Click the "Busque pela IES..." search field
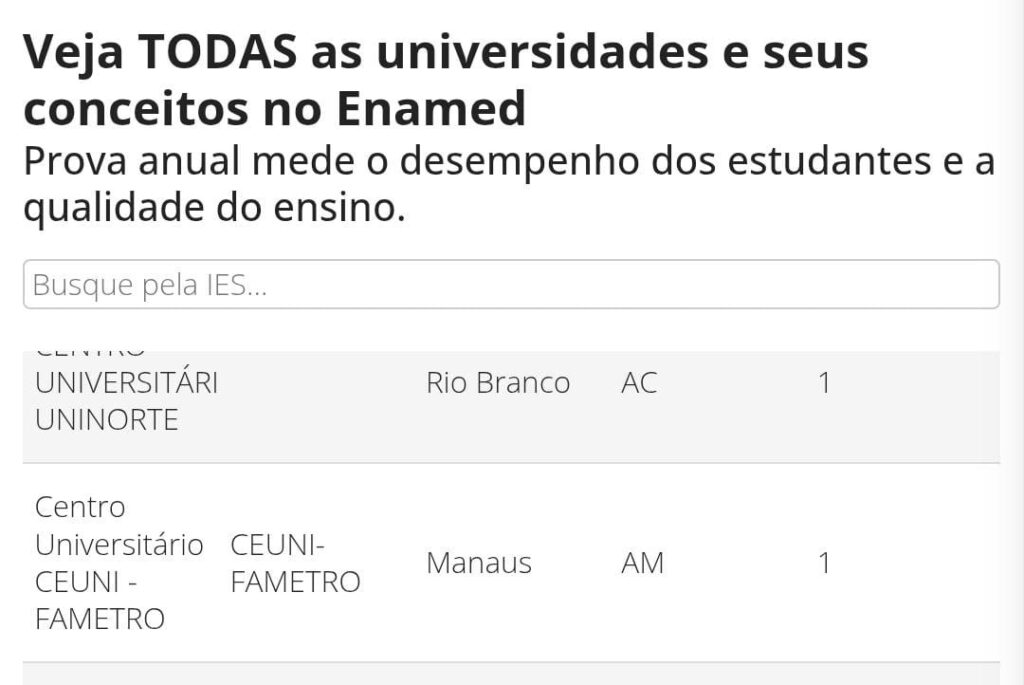The height and width of the screenshot is (685, 1024). 510,285
